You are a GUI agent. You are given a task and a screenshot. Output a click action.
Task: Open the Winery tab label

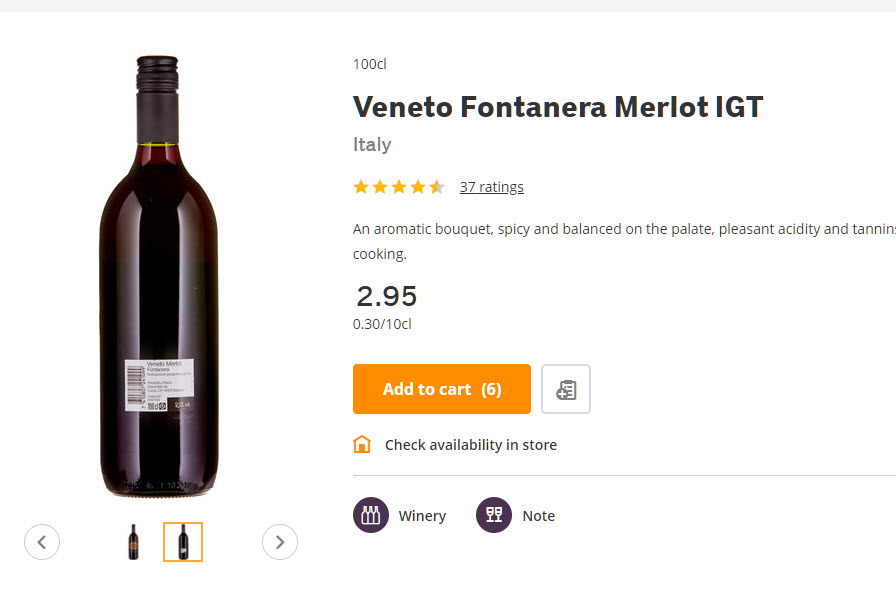click(x=422, y=516)
